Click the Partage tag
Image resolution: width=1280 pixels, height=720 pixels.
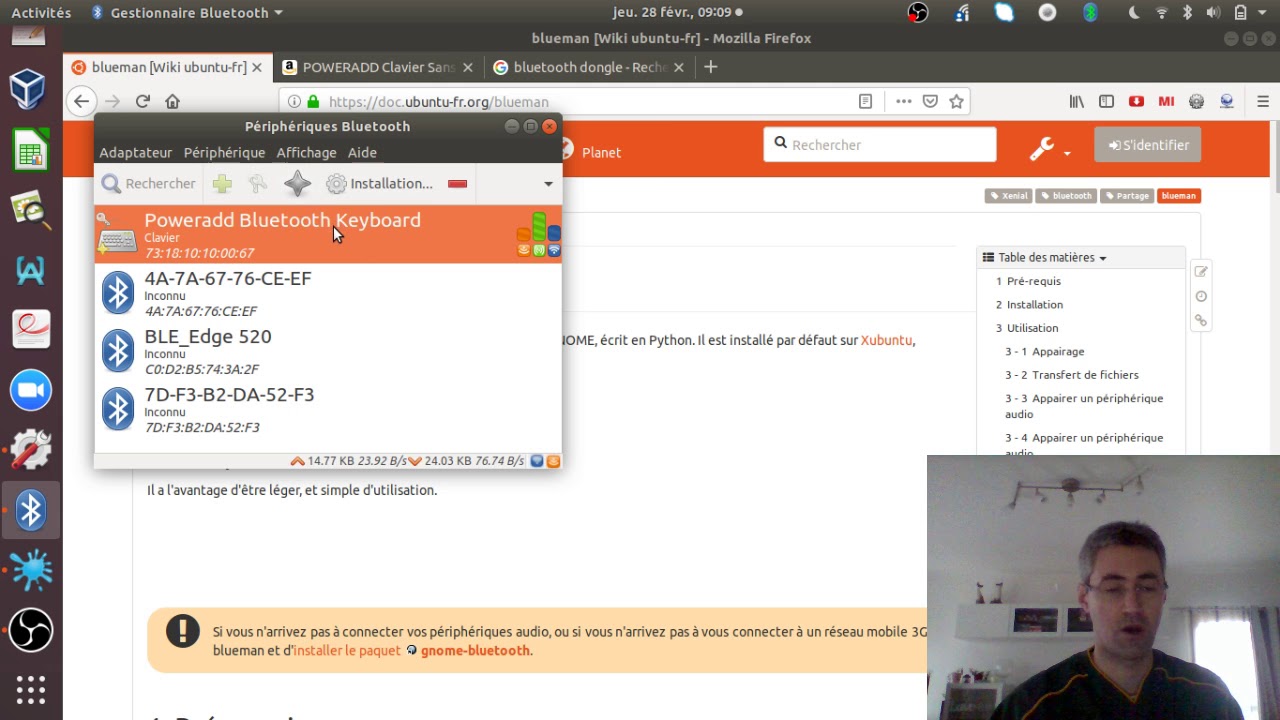click(1127, 196)
